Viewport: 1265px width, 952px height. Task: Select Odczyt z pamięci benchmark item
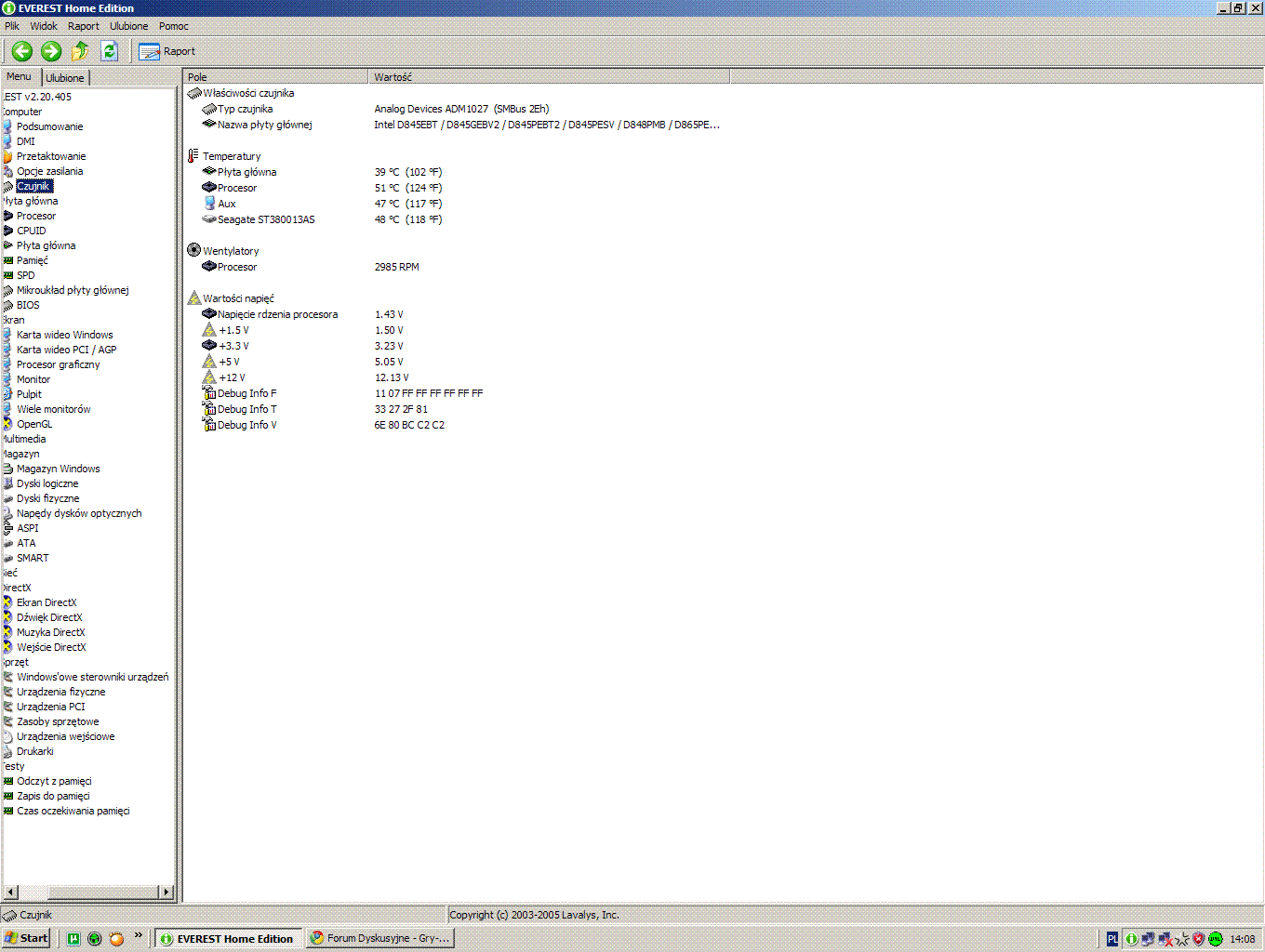54,781
